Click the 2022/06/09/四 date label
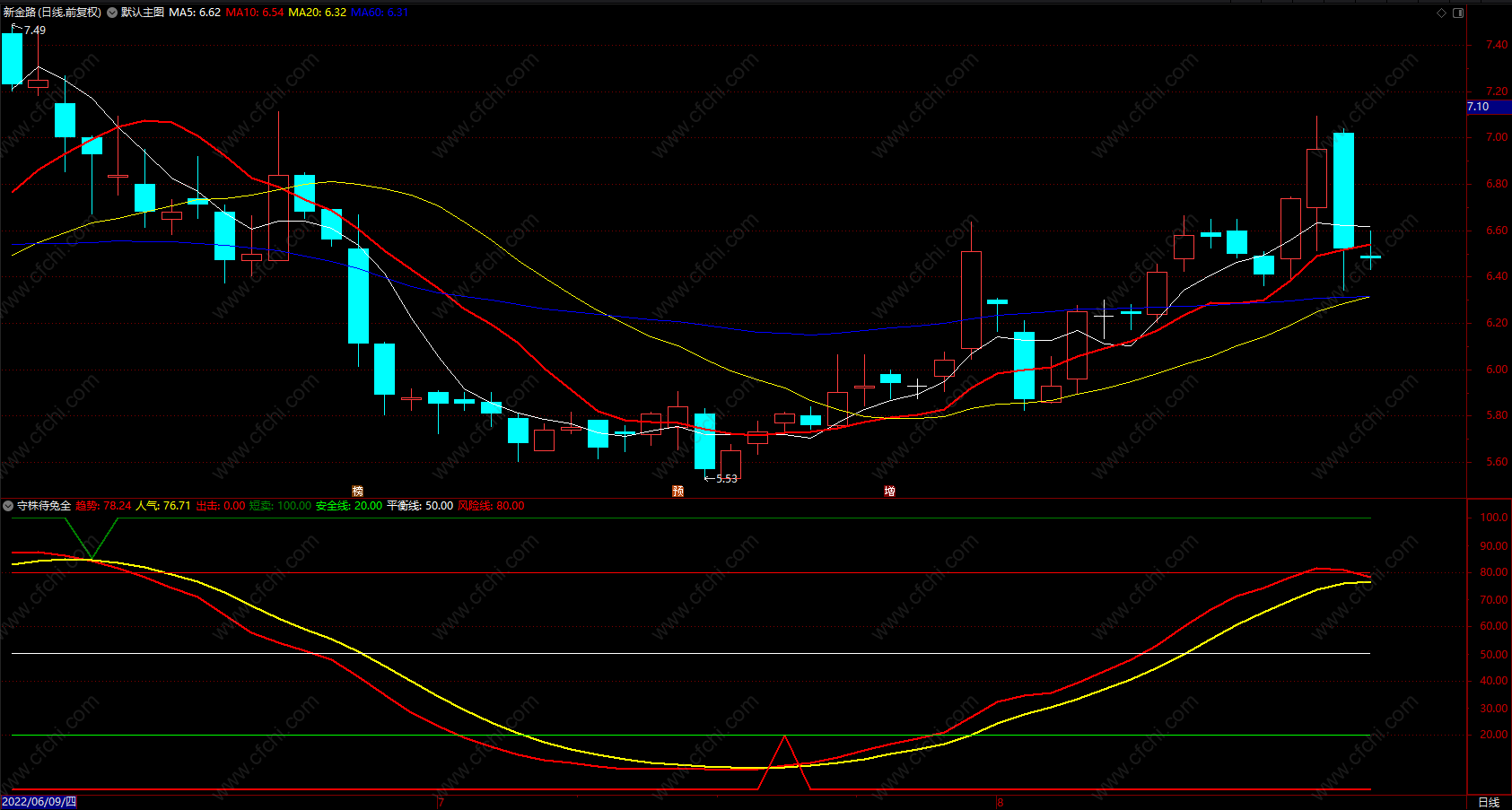 tap(39, 802)
